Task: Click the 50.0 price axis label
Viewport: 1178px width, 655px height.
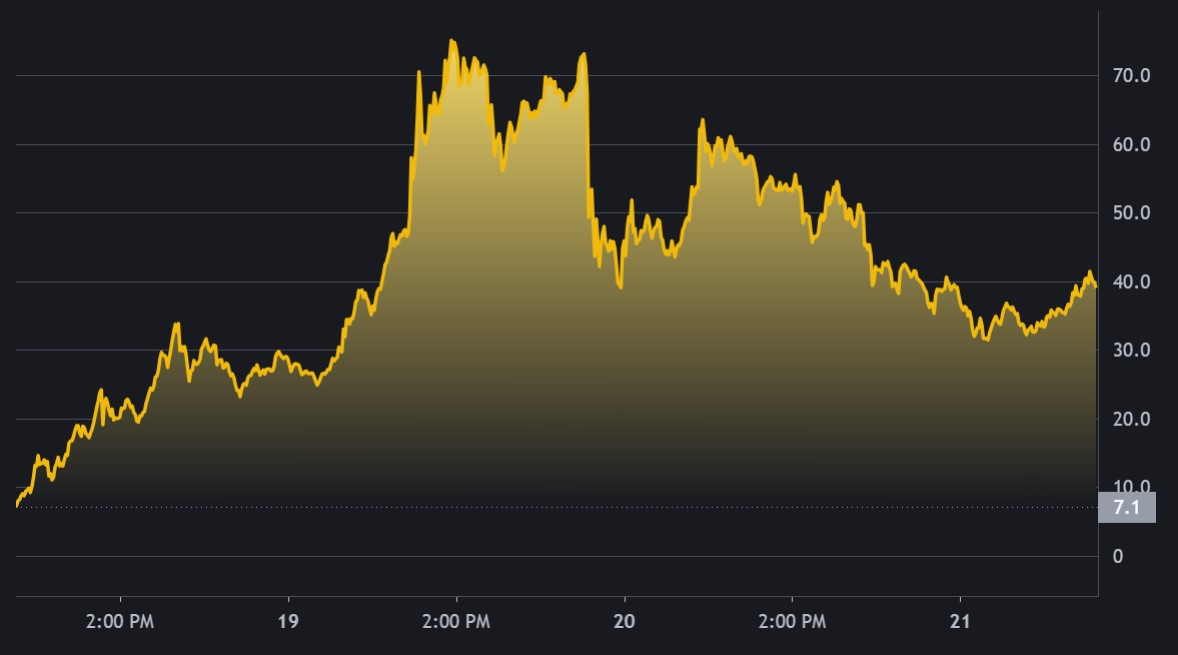Action: click(x=1130, y=213)
